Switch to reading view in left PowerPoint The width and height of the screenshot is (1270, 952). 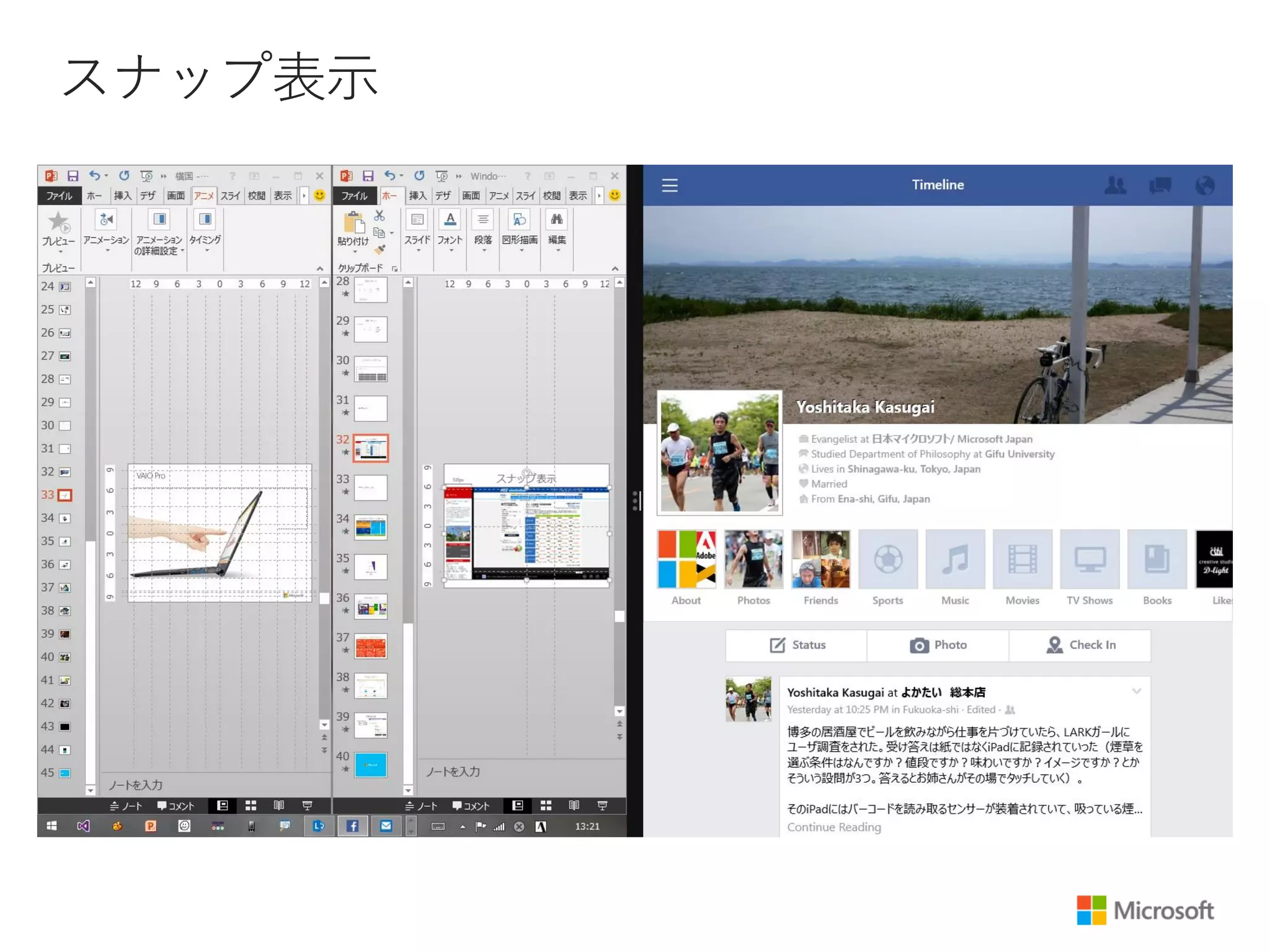point(279,805)
